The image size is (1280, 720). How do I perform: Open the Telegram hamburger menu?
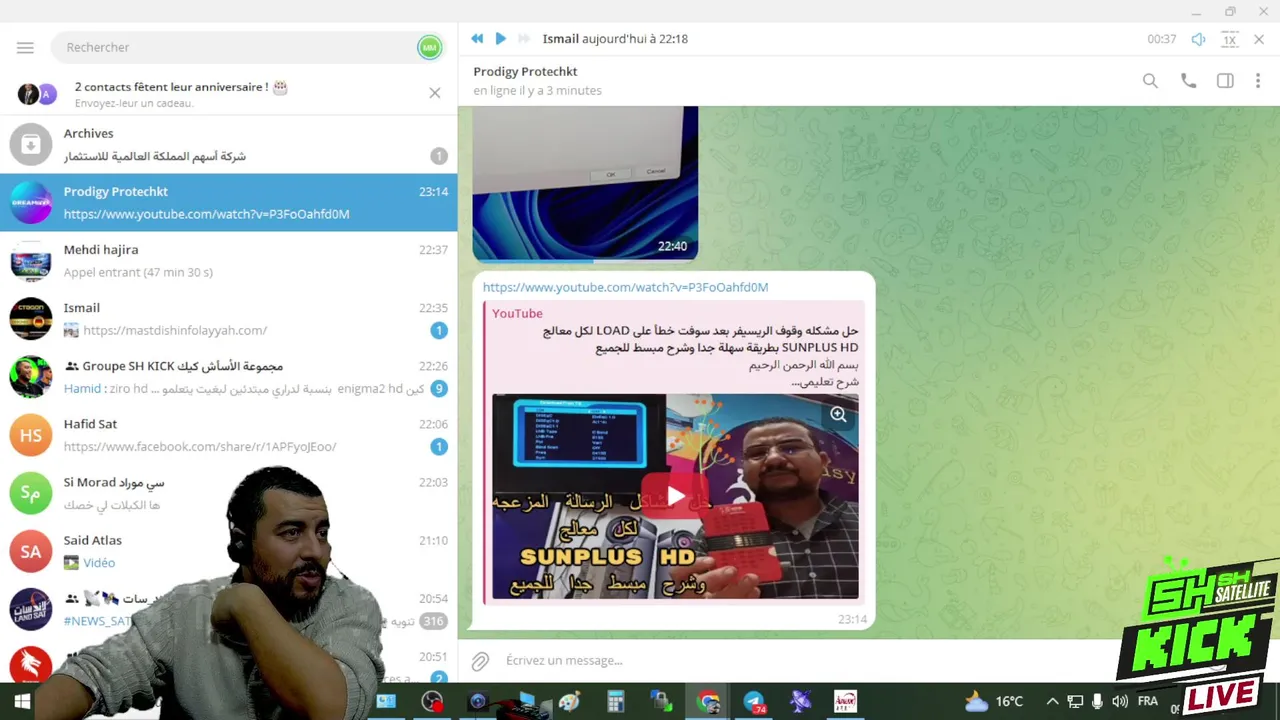tap(25, 47)
